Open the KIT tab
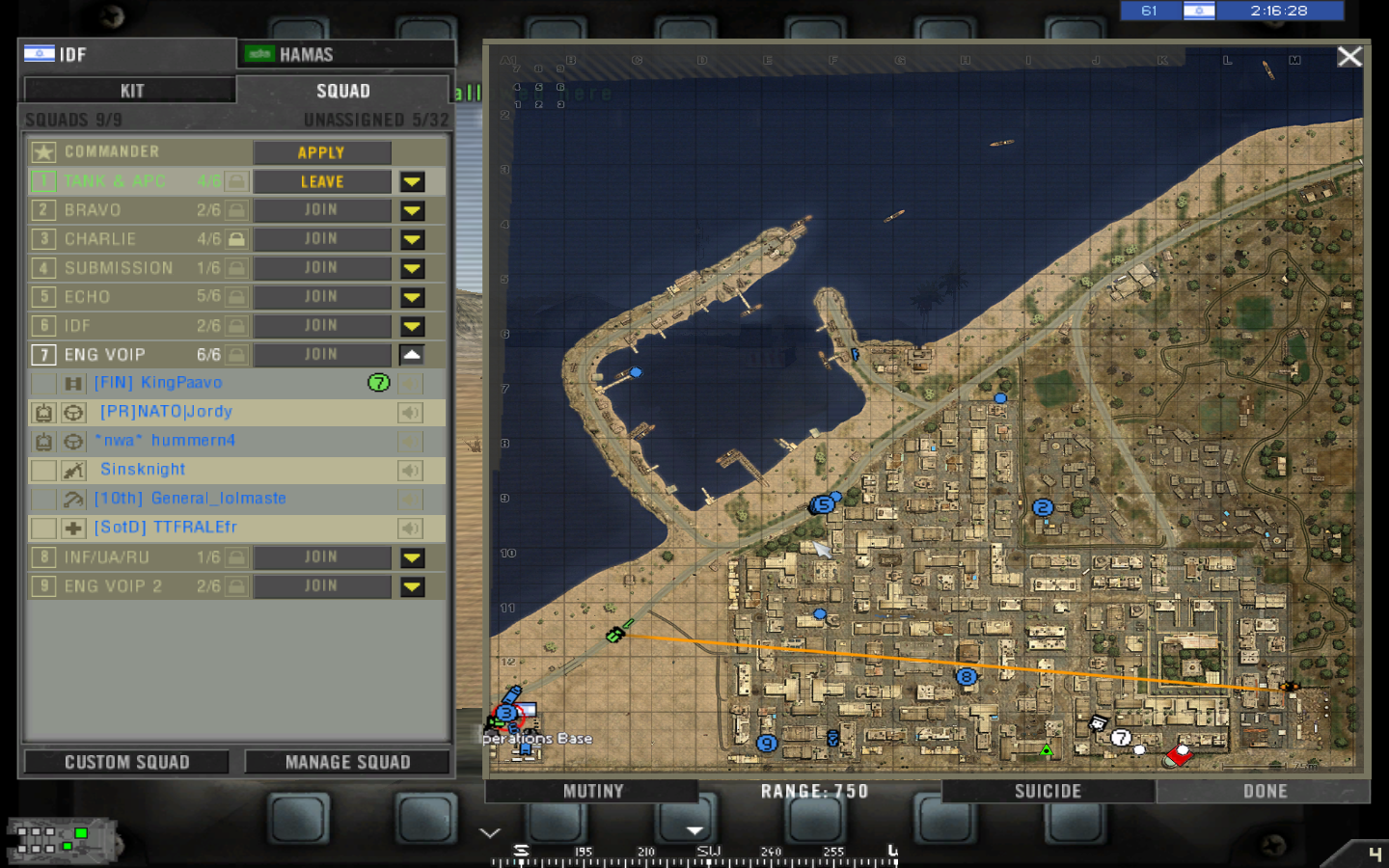The height and width of the screenshot is (868, 1389). pyautogui.click(x=130, y=91)
